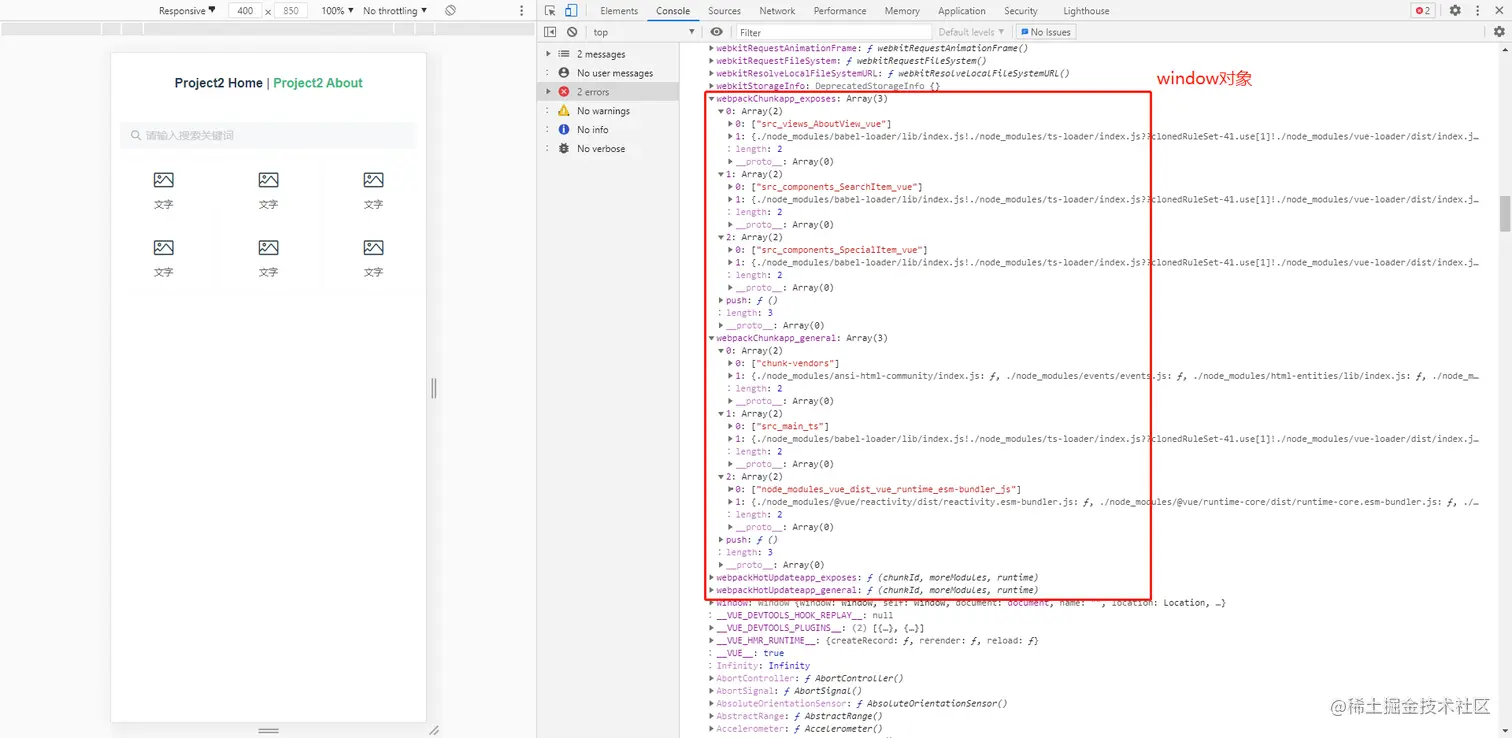The height and width of the screenshot is (738, 1512).
Task: Switch to the Performance tab
Action: (x=840, y=11)
